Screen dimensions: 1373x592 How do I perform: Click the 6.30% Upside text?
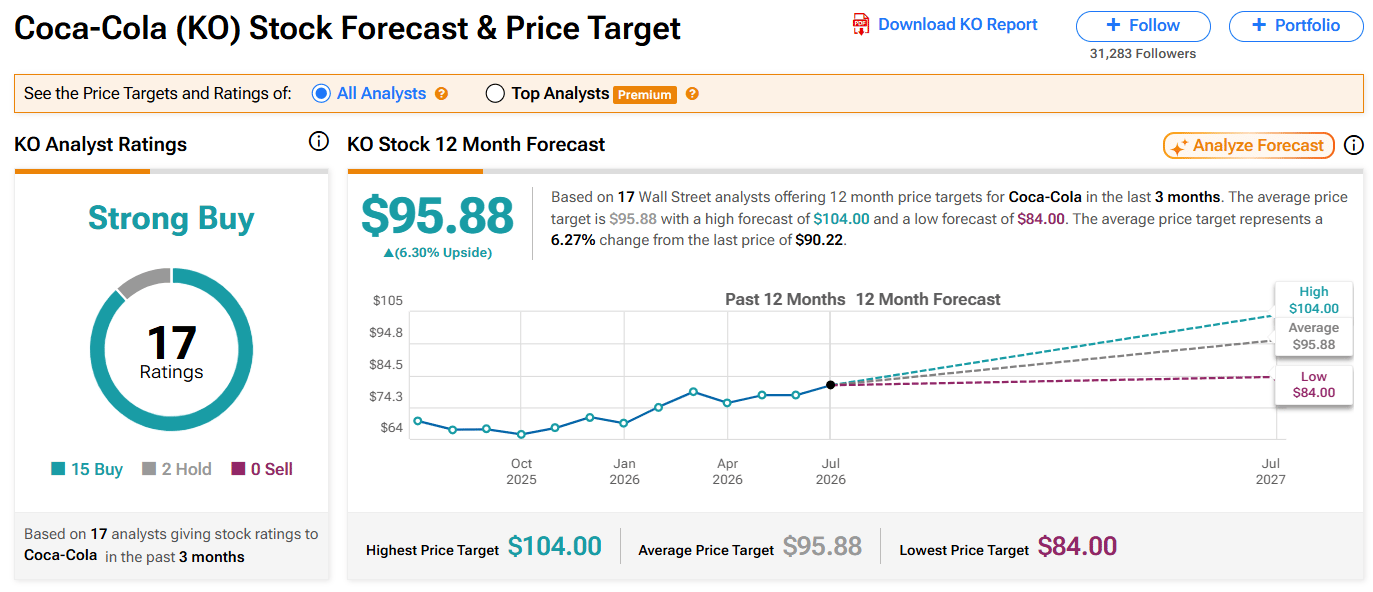pos(437,253)
